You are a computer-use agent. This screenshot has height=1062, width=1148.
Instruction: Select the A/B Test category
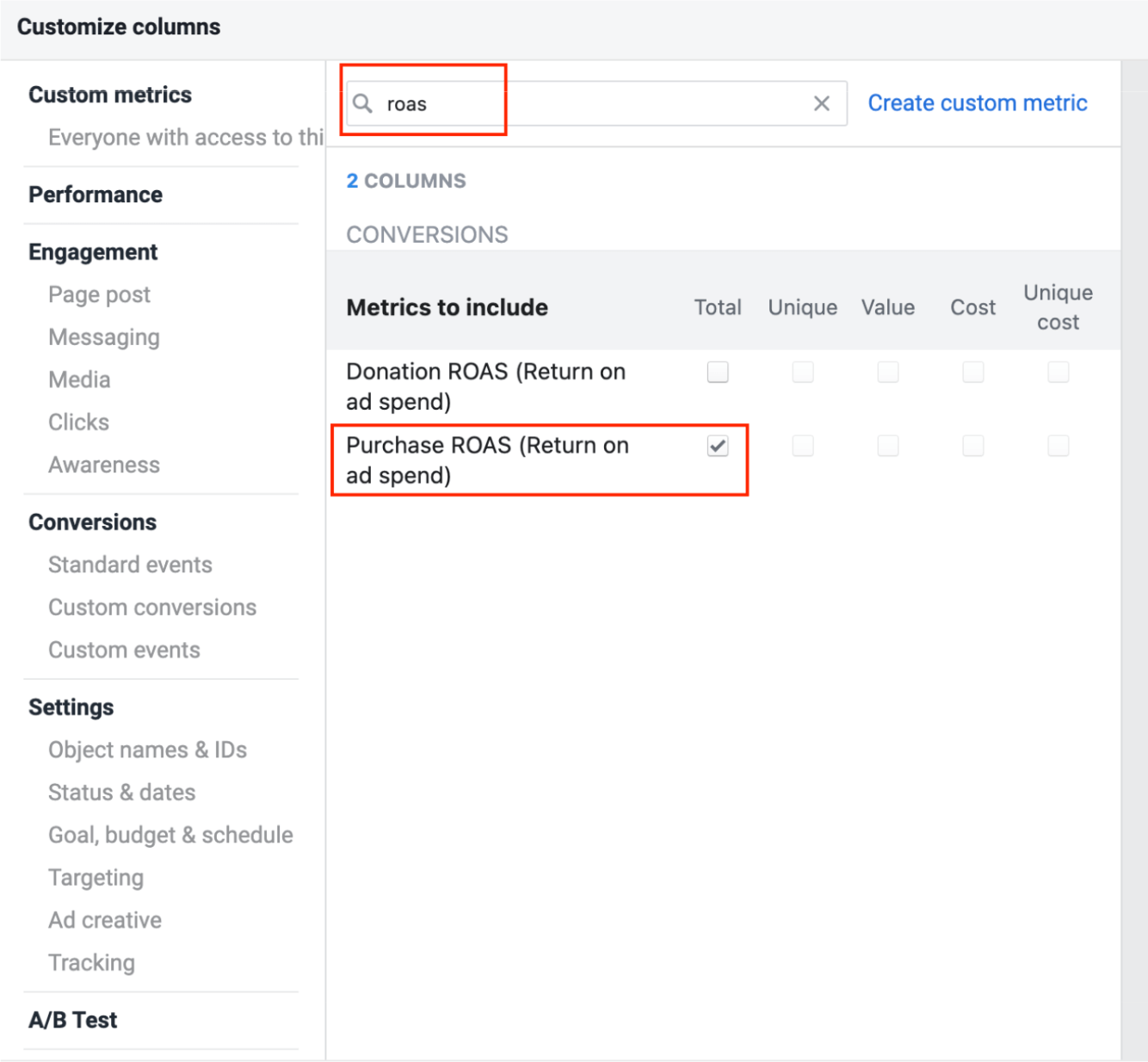(x=73, y=1020)
